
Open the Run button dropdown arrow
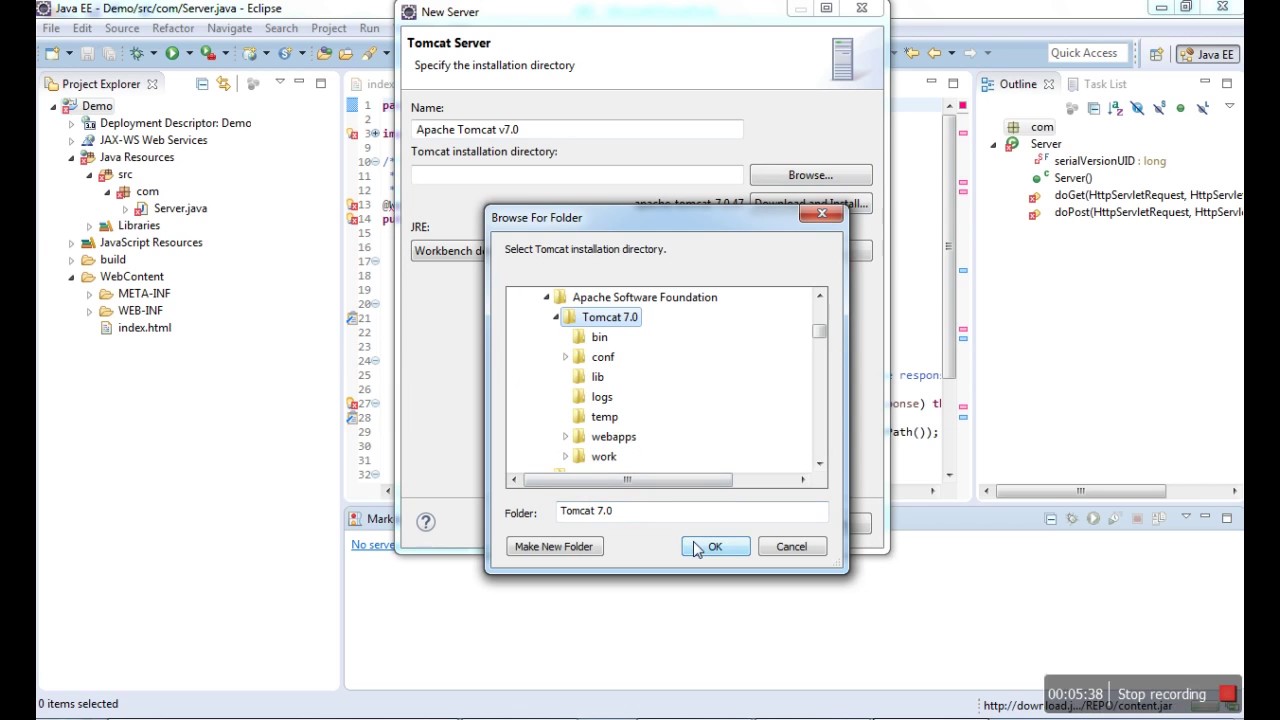click(189, 54)
